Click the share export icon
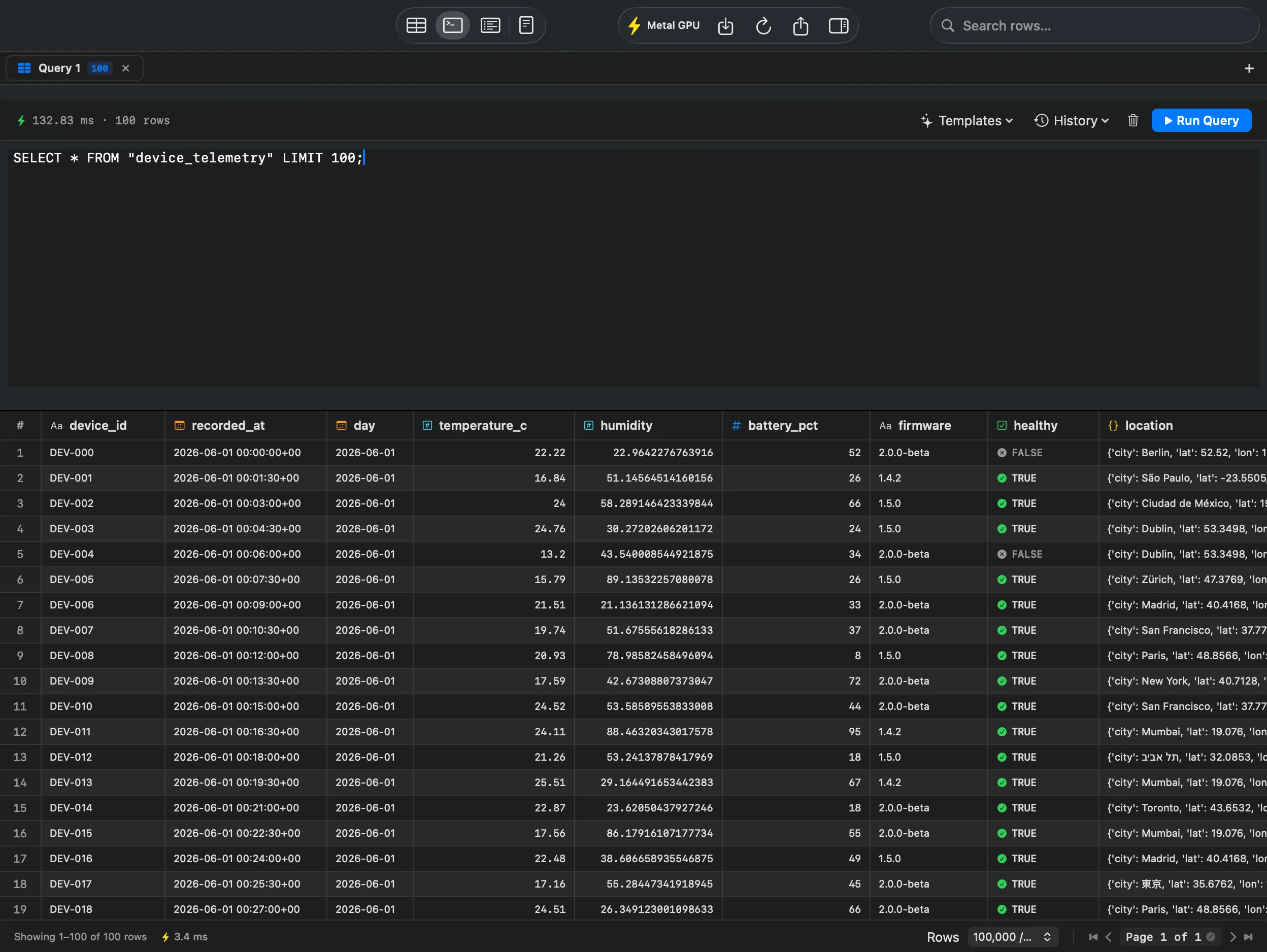 [x=800, y=26]
